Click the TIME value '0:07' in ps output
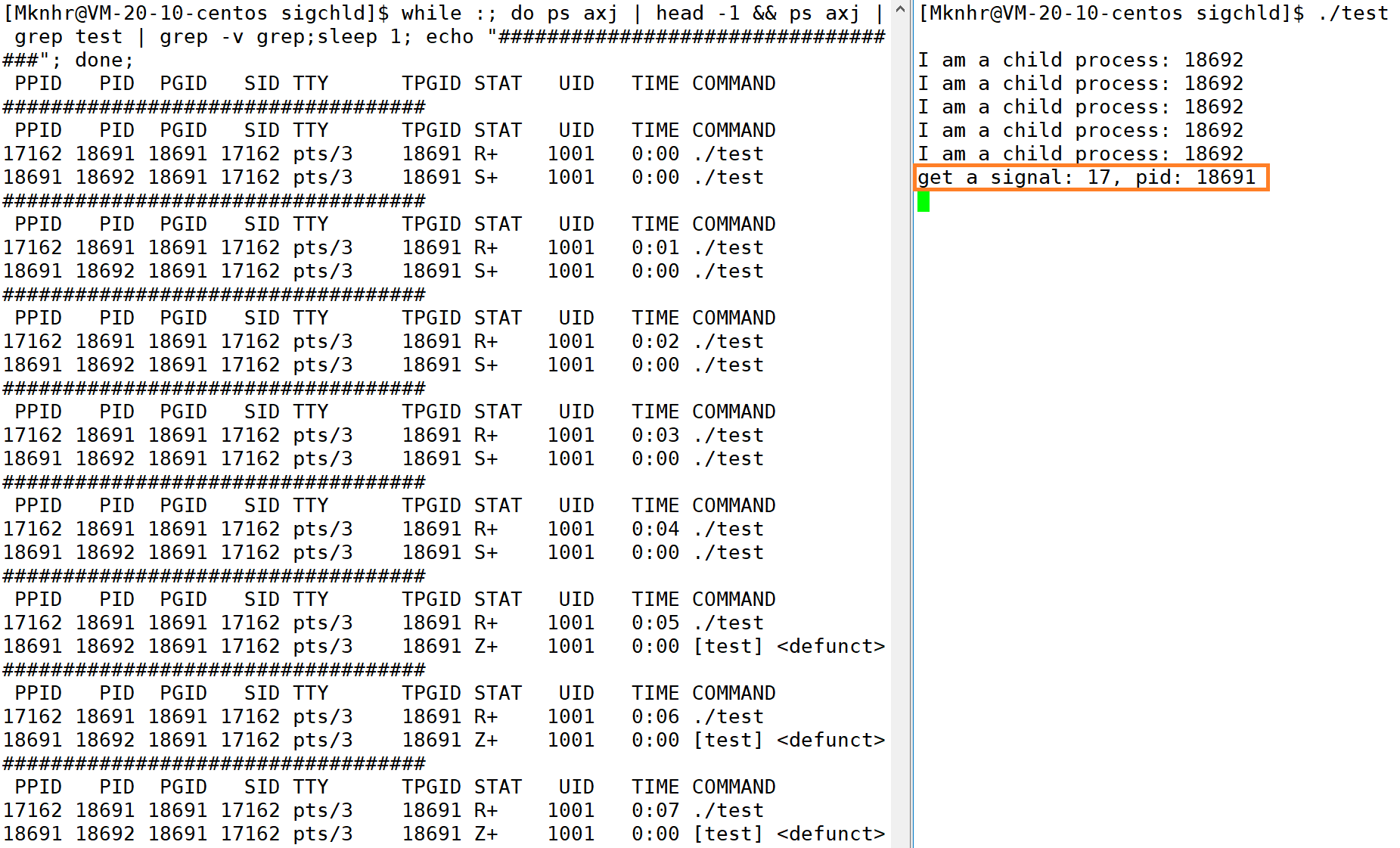 coord(656,811)
